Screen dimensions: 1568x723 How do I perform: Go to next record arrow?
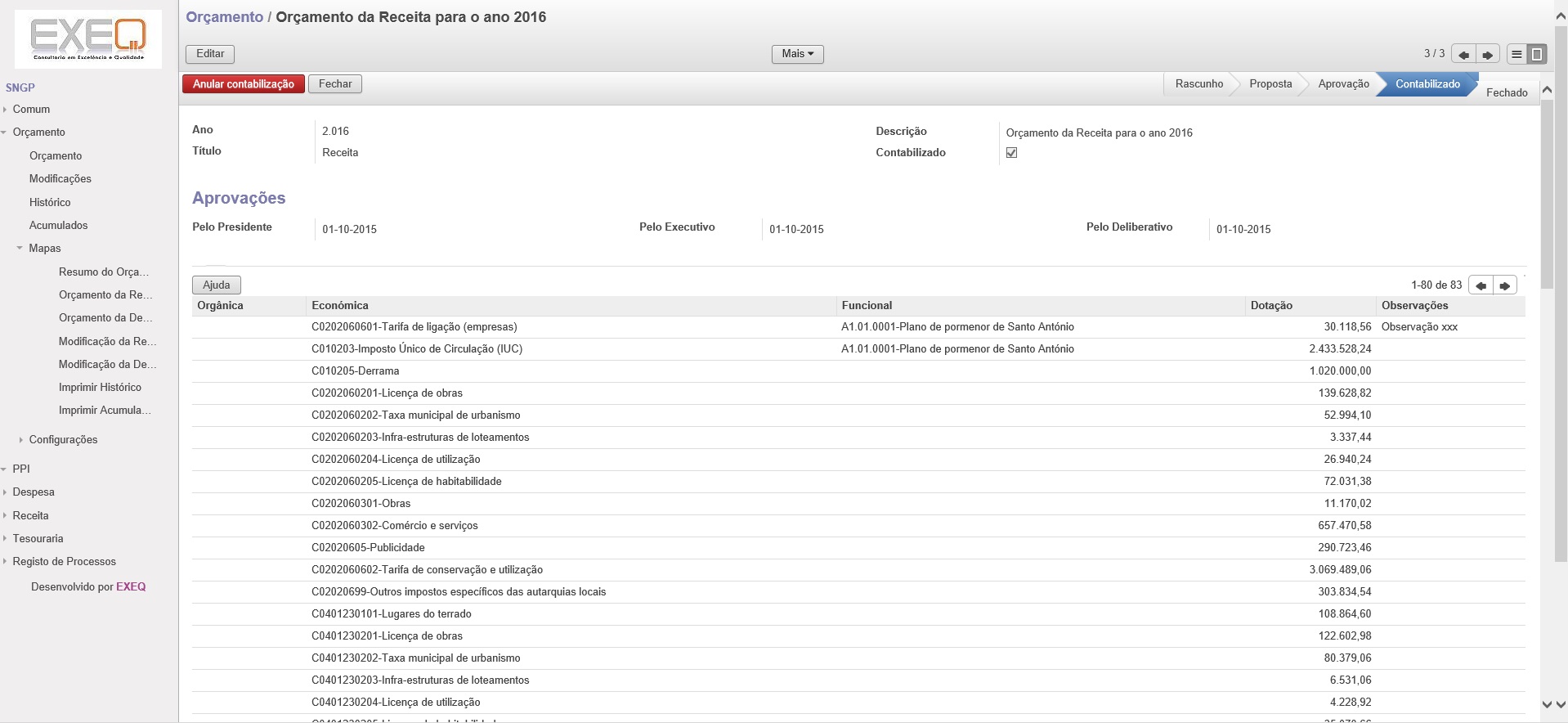click(x=1488, y=55)
